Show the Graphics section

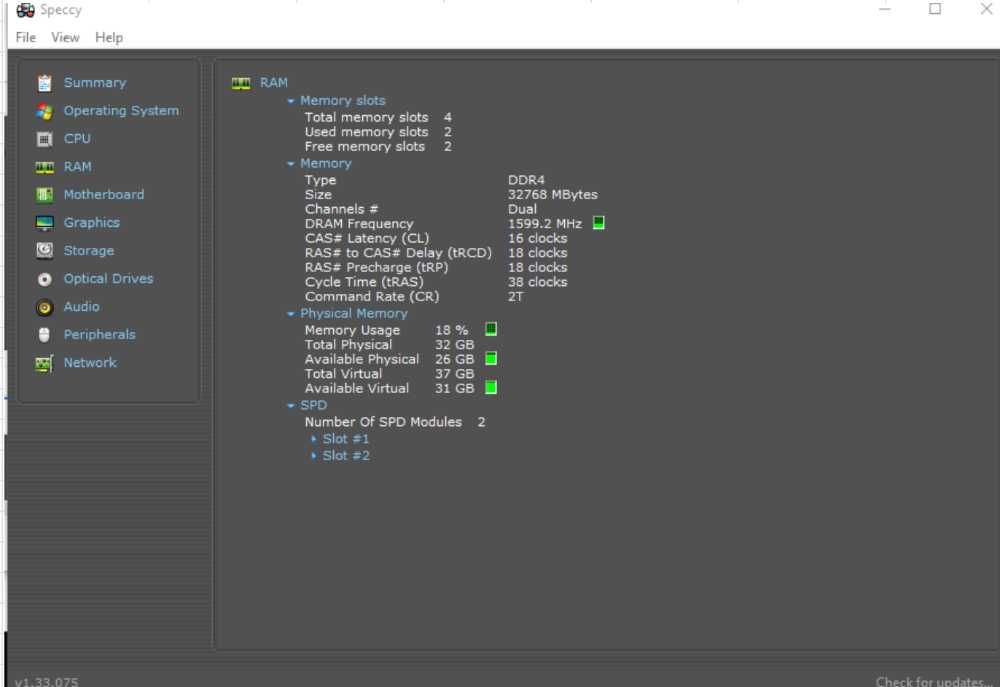[x=92, y=223]
